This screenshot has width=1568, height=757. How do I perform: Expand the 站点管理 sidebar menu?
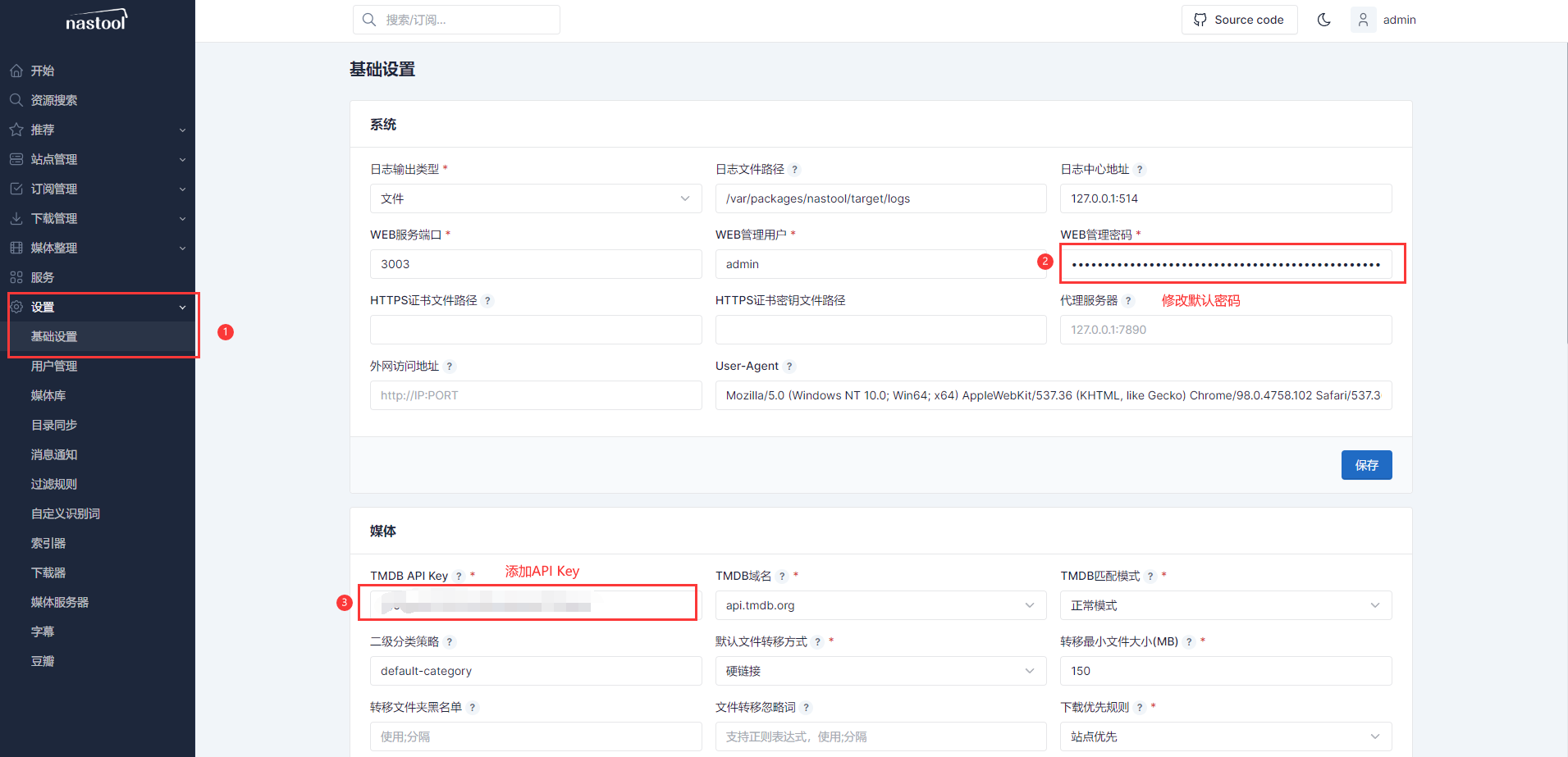(x=97, y=159)
